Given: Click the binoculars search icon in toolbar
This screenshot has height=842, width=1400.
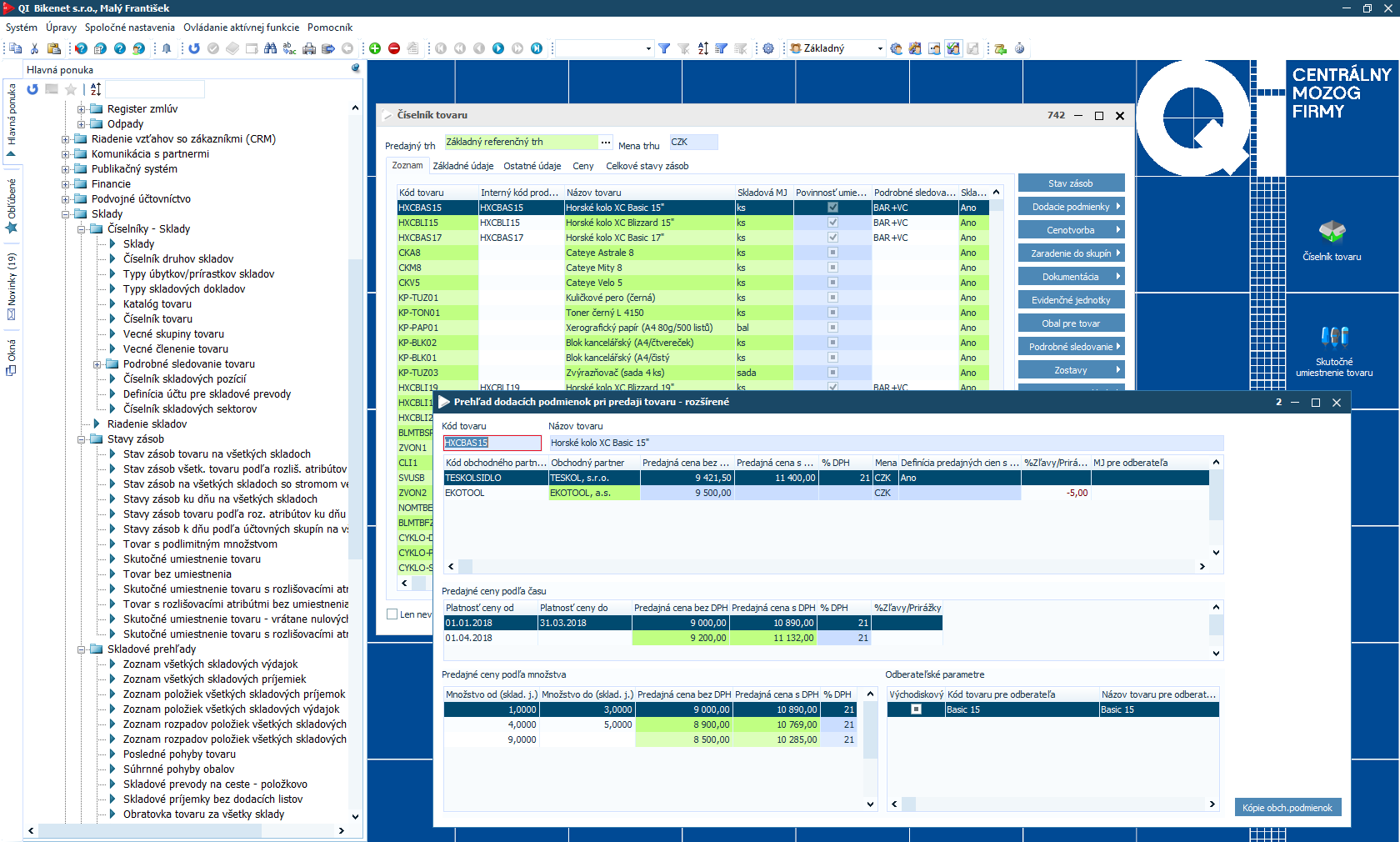Looking at the screenshot, I should click(270, 48).
